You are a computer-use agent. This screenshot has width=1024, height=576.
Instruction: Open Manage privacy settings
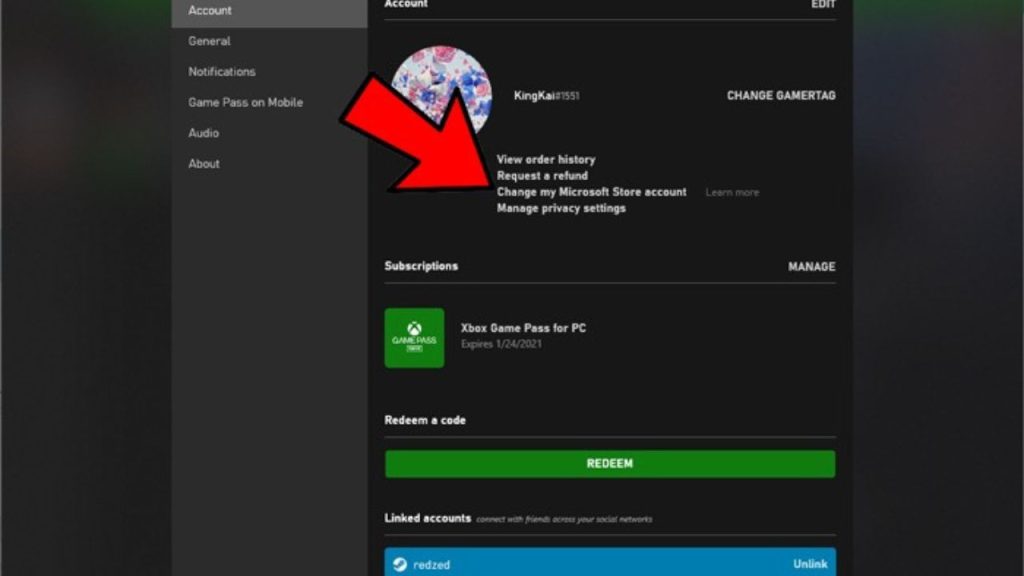[x=561, y=208]
